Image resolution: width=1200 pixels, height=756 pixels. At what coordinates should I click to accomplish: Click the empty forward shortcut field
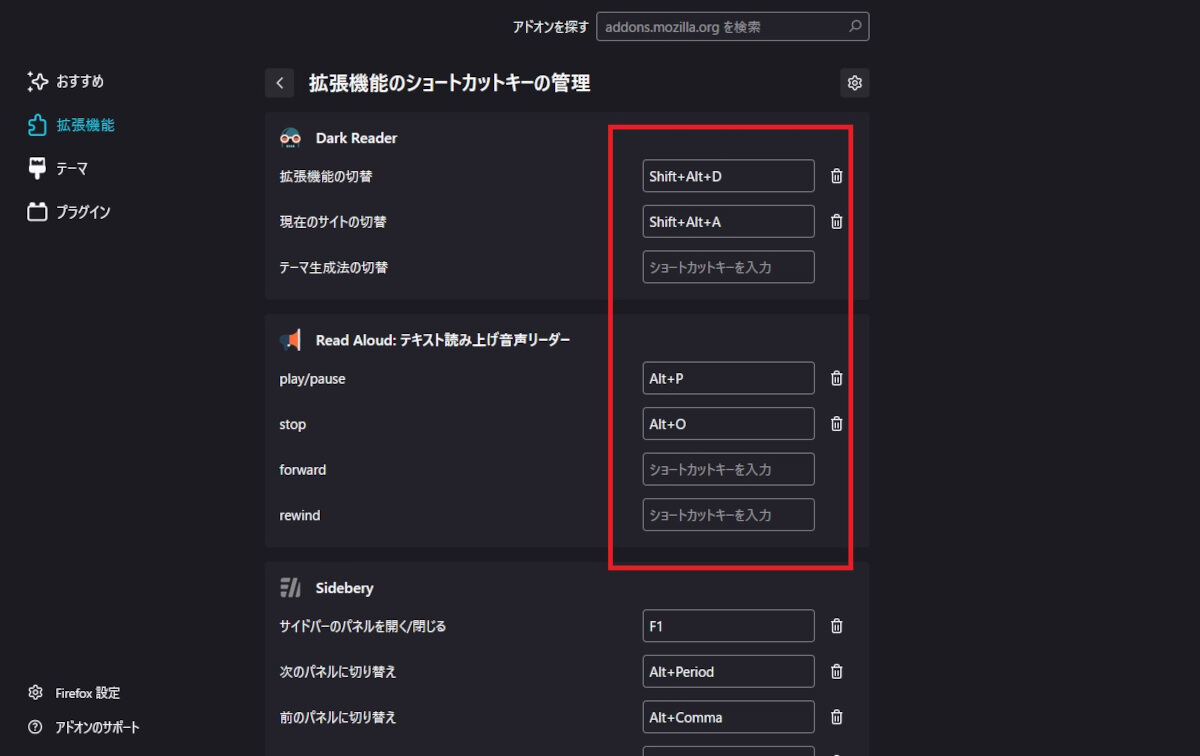(x=728, y=469)
